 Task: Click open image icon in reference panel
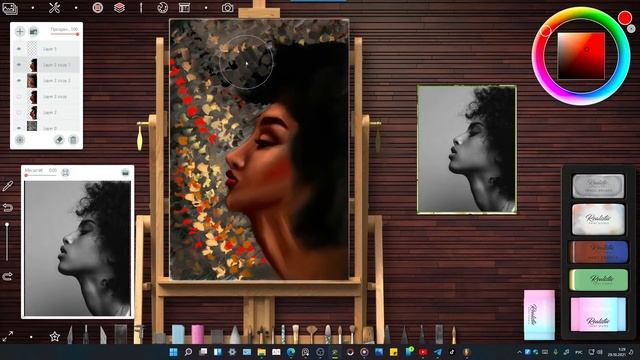click(125, 173)
